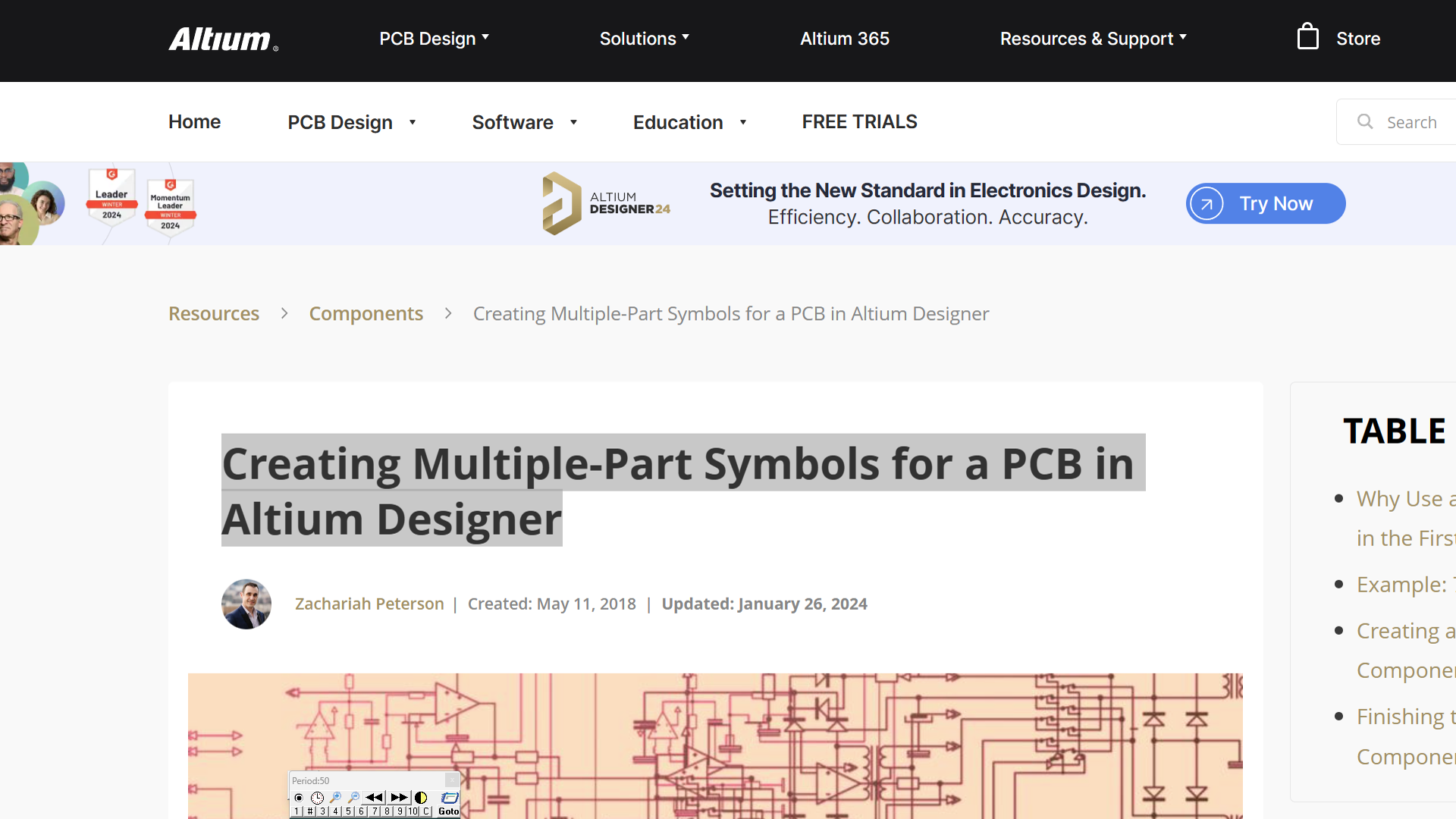Open Zachariah Peterson author link
Screen dimensions: 1456x819
click(x=369, y=604)
